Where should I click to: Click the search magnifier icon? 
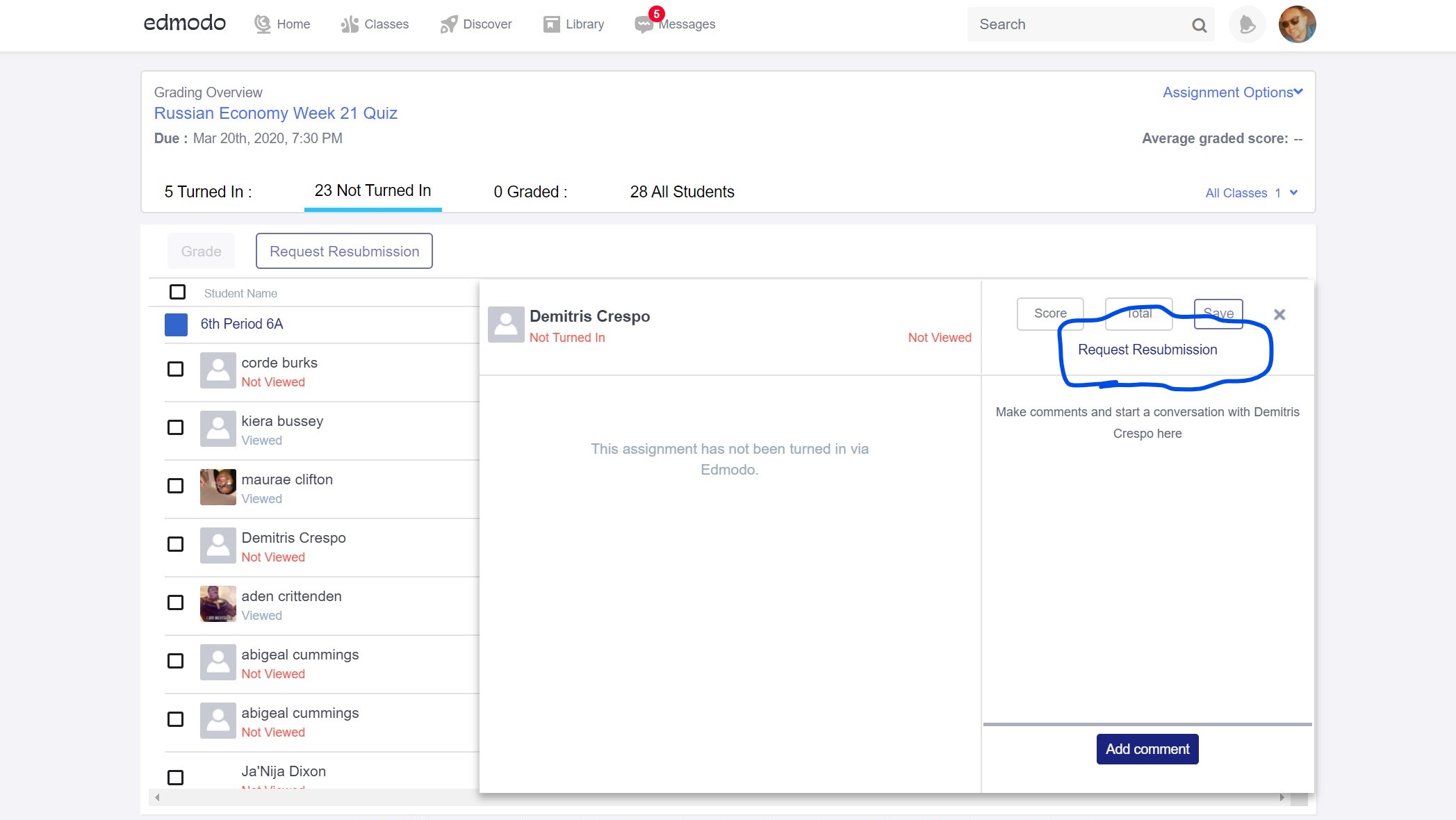click(1199, 25)
